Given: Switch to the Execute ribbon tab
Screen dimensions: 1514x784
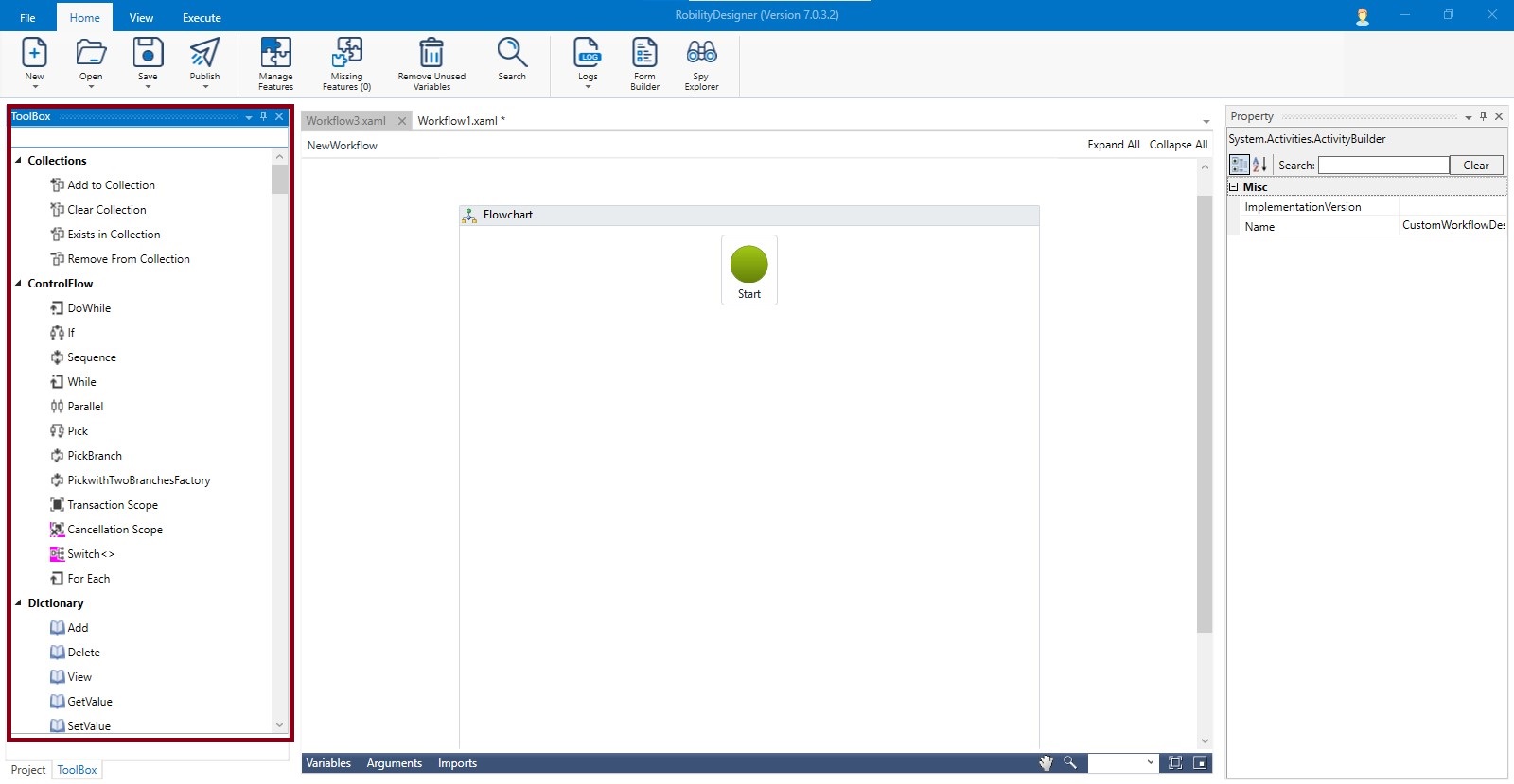Looking at the screenshot, I should coord(202,17).
